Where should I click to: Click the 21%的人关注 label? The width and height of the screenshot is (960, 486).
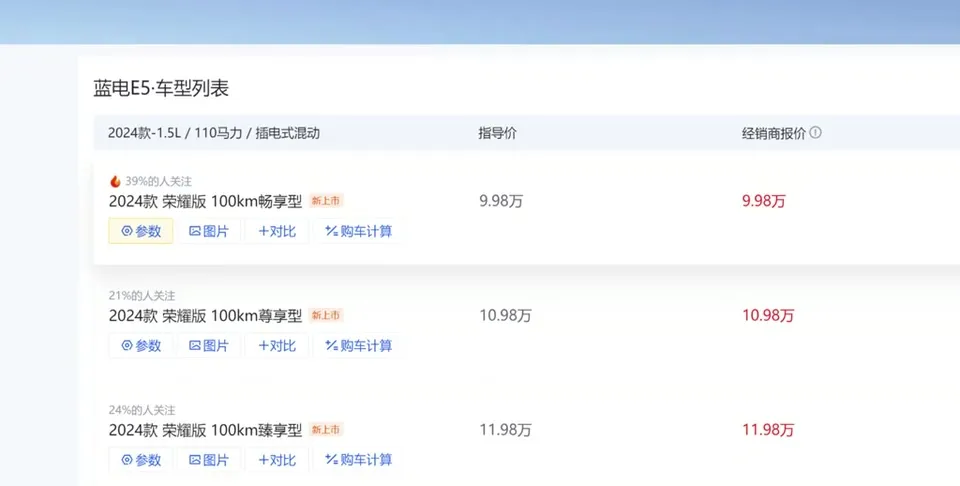(142, 296)
